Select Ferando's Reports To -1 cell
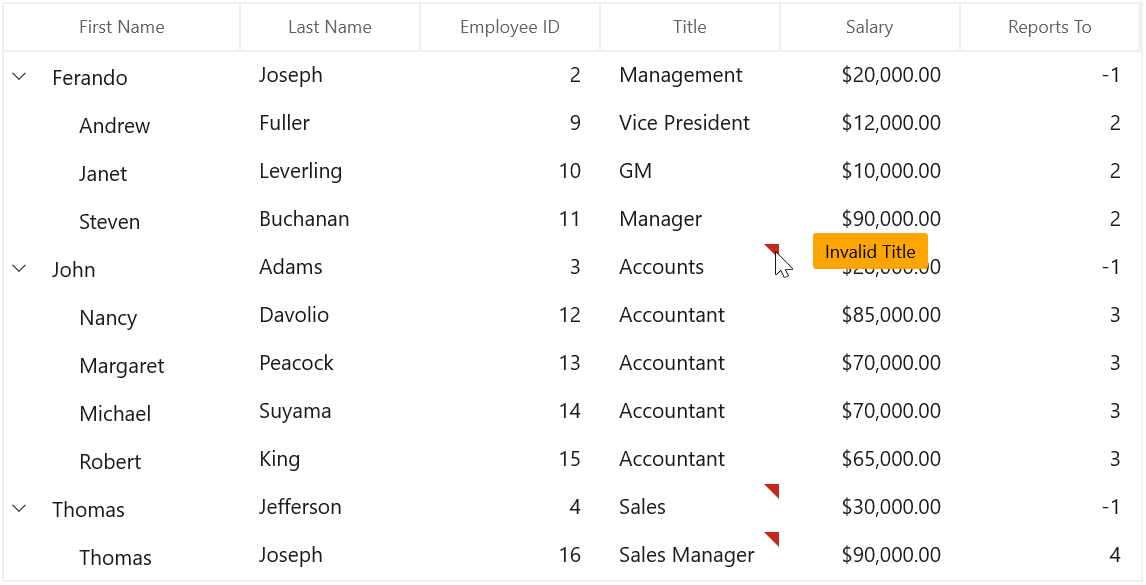The width and height of the screenshot is (1146, 585). pyautogui.click(x=1050, y=75)
